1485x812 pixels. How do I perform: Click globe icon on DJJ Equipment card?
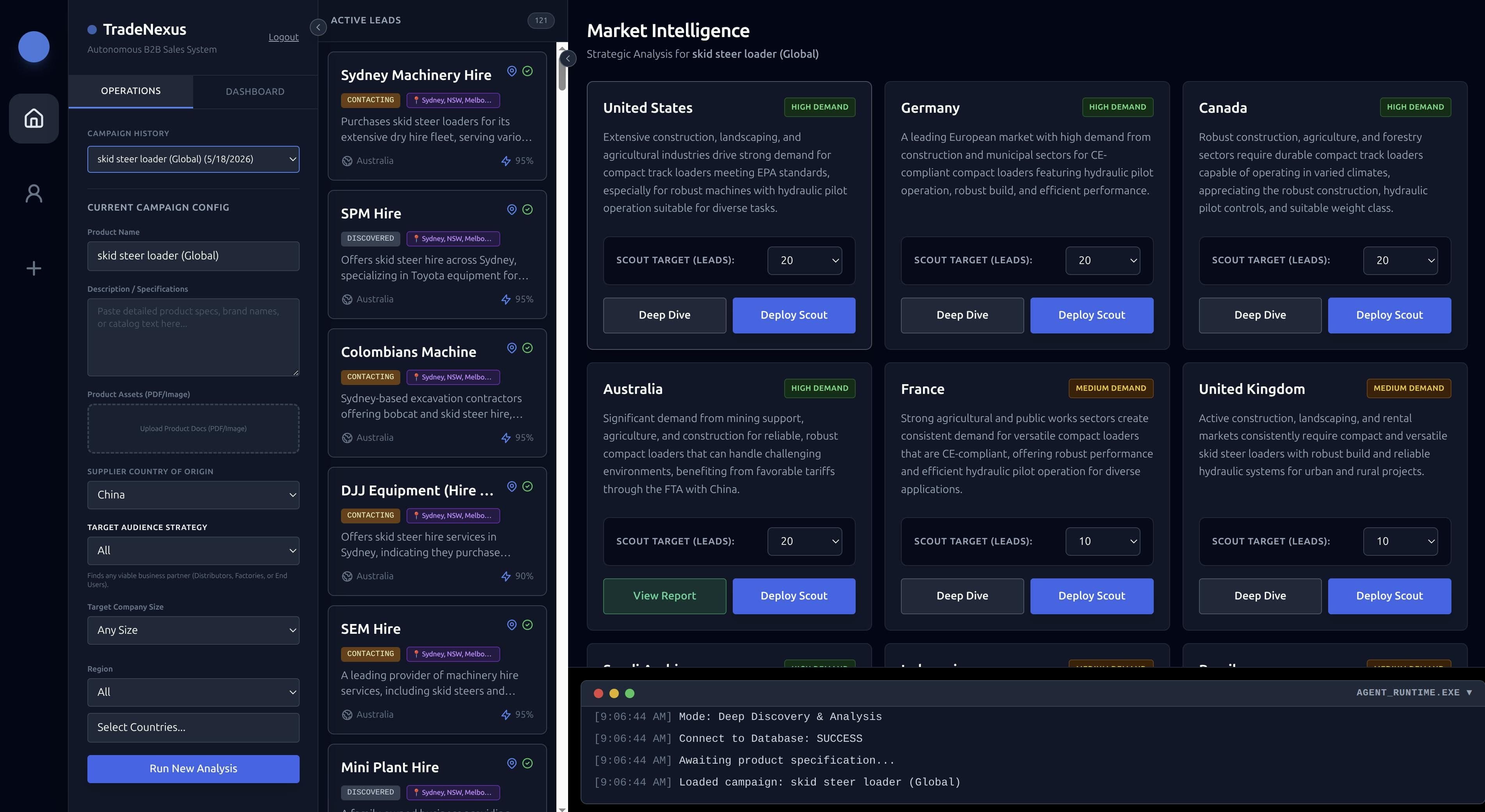347,576
